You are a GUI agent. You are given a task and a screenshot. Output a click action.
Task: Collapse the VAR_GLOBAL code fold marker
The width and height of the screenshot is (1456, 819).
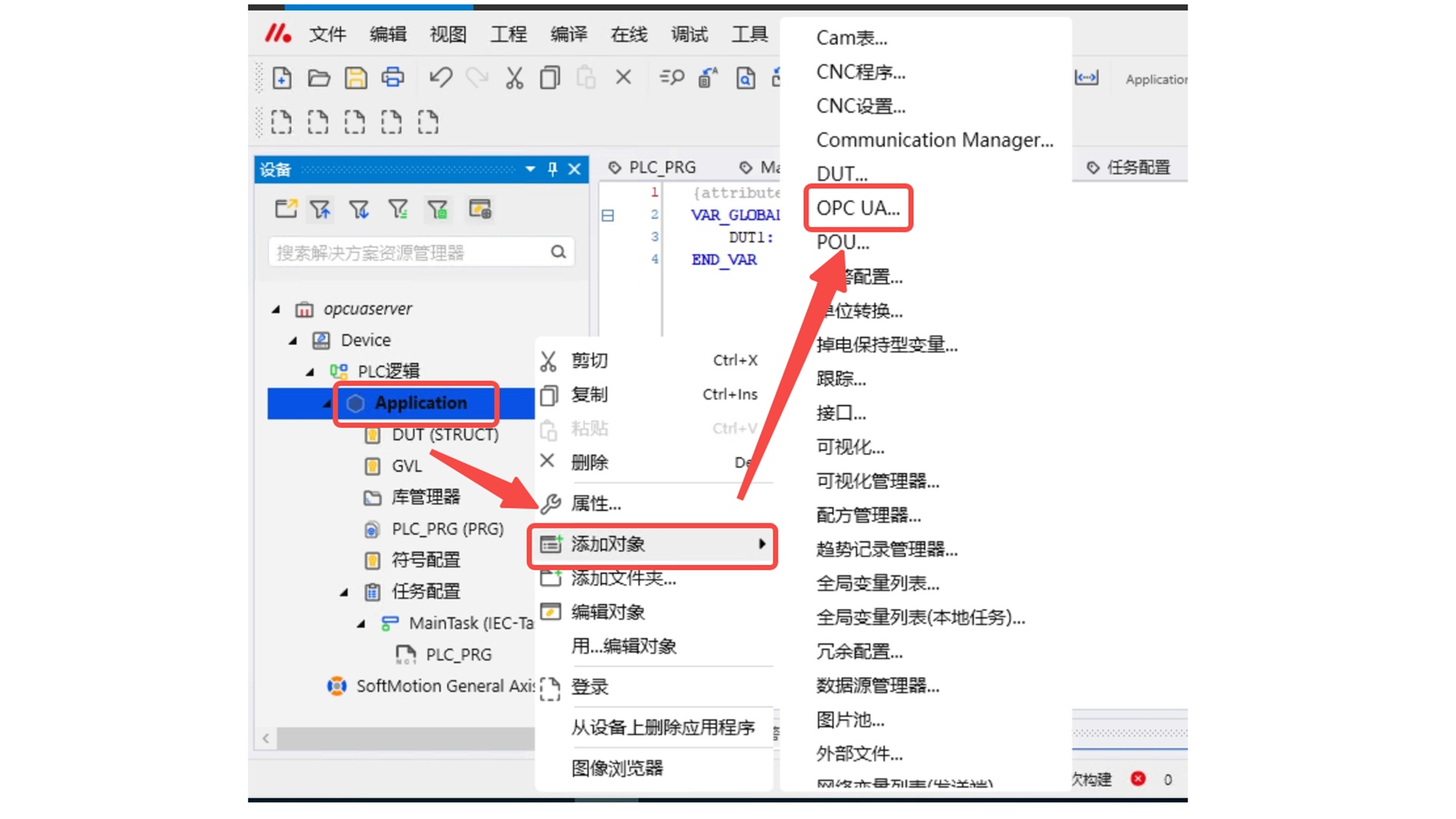point(607,215)
